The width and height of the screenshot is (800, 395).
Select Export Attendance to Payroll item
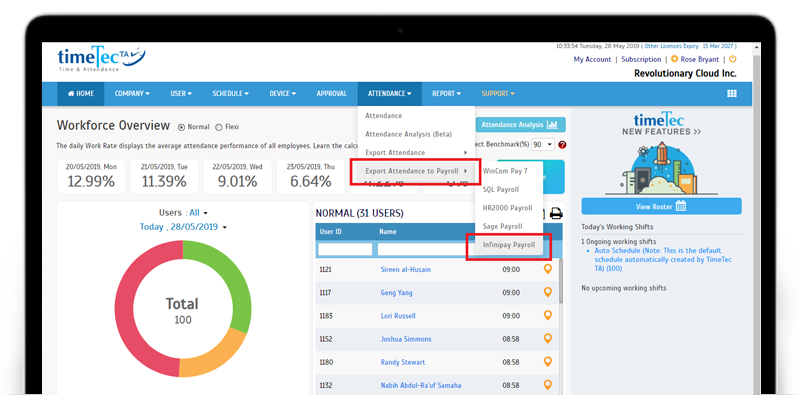tap(416, 171)
